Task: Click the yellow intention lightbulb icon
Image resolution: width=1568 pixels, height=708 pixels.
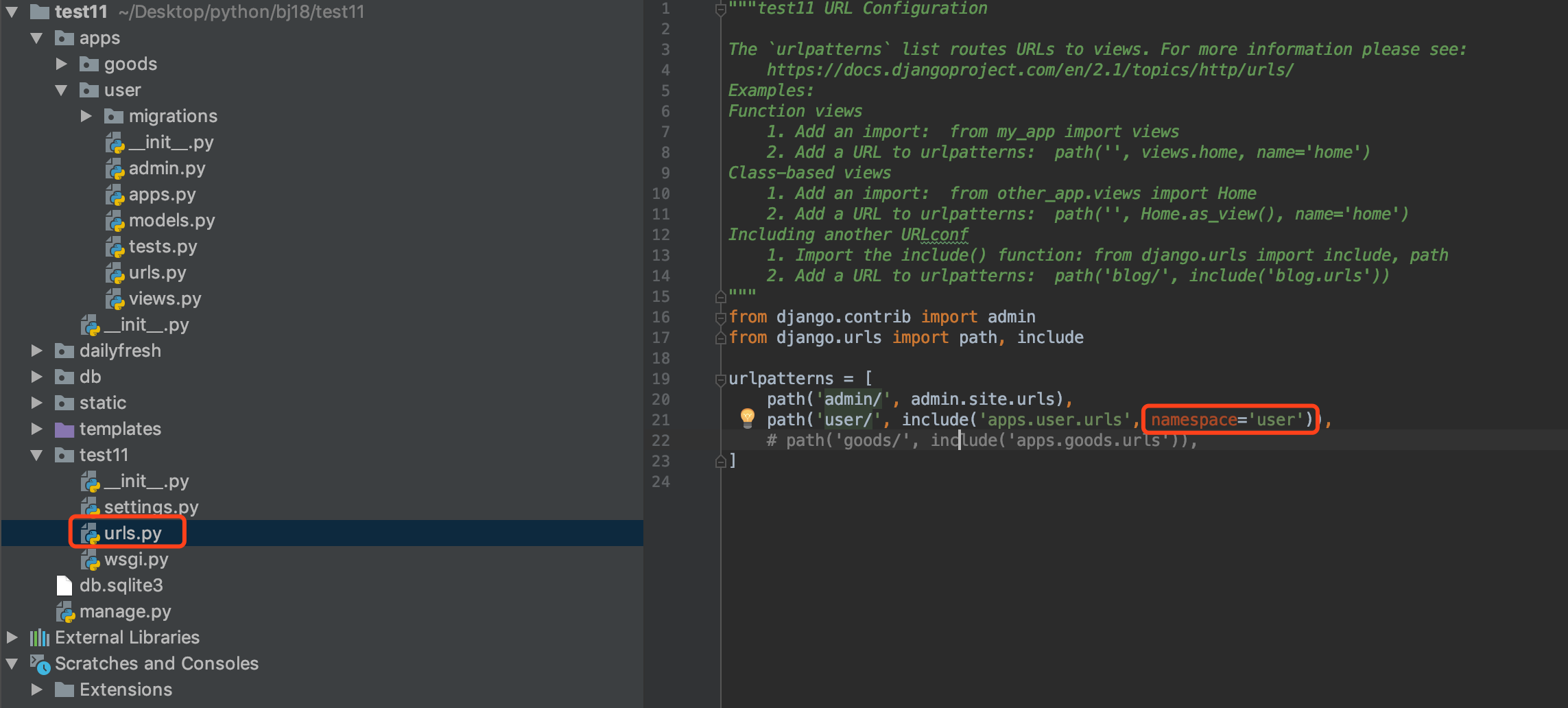Action: click(748, 418)
